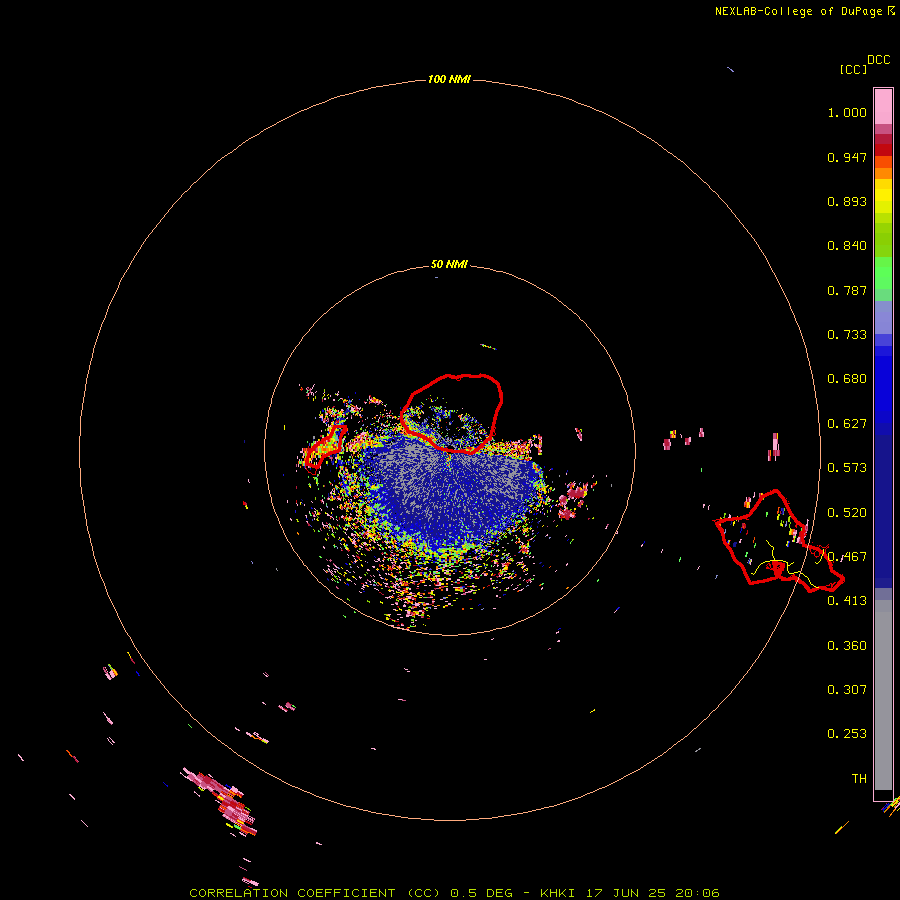900x900 pixels.
Task: Select the 0.947 scale value
Action: [847, 157]
